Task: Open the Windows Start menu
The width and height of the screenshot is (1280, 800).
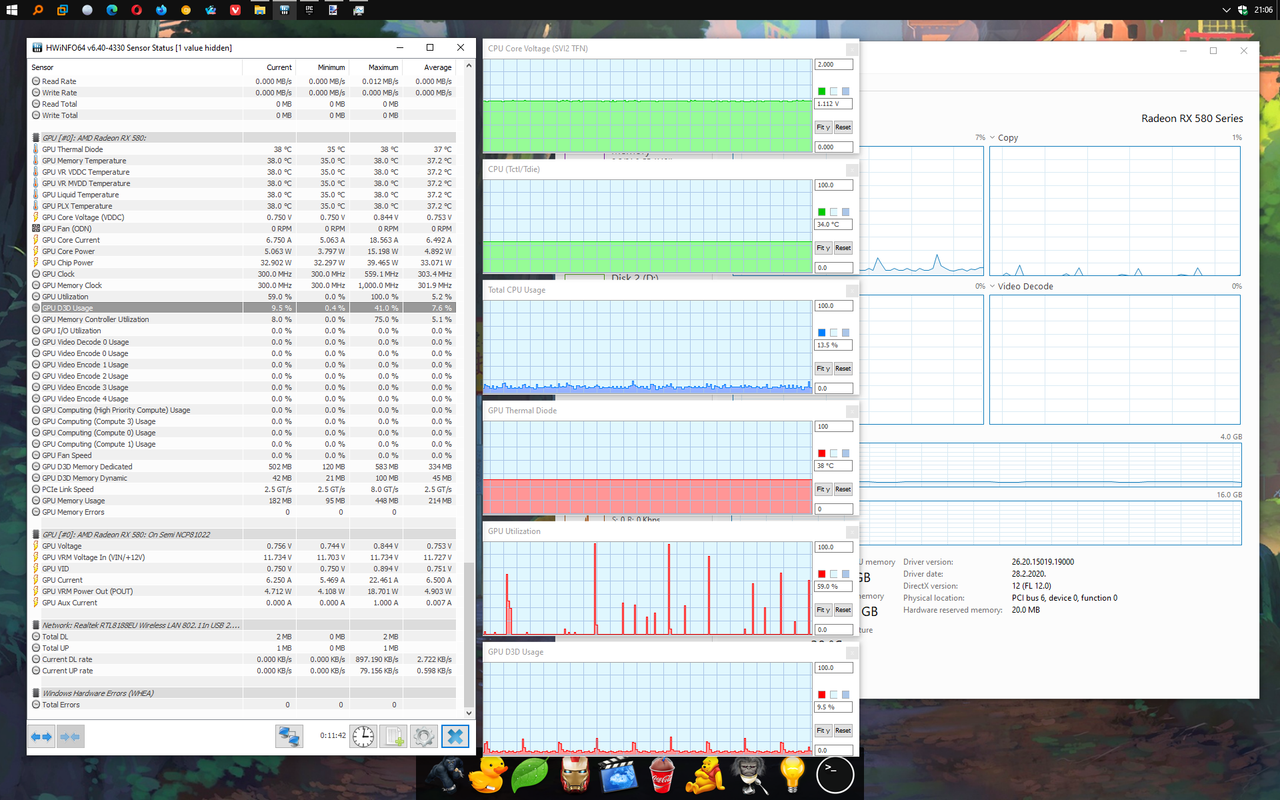Action: click(x=13, y=9)
